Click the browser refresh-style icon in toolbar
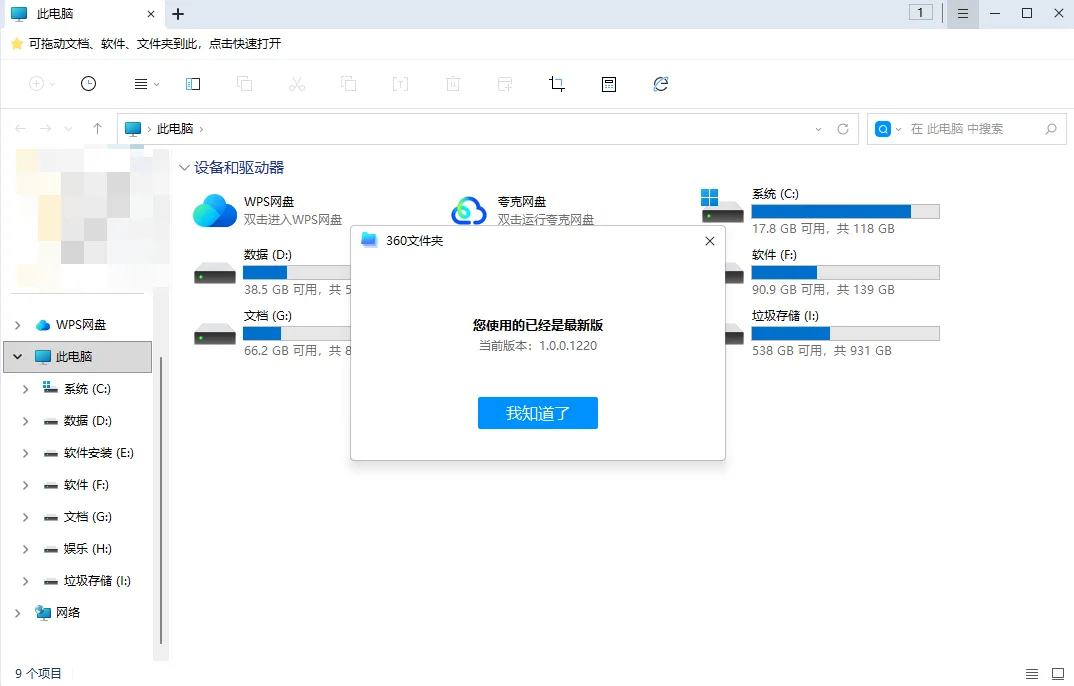1074x686 pixels. point(661,84)
